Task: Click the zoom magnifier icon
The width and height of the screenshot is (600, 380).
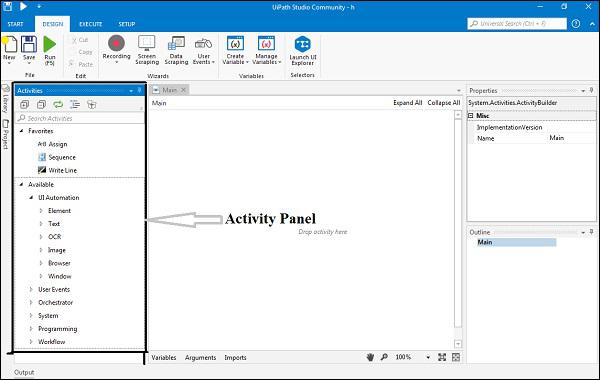Action: coord(384,357)
